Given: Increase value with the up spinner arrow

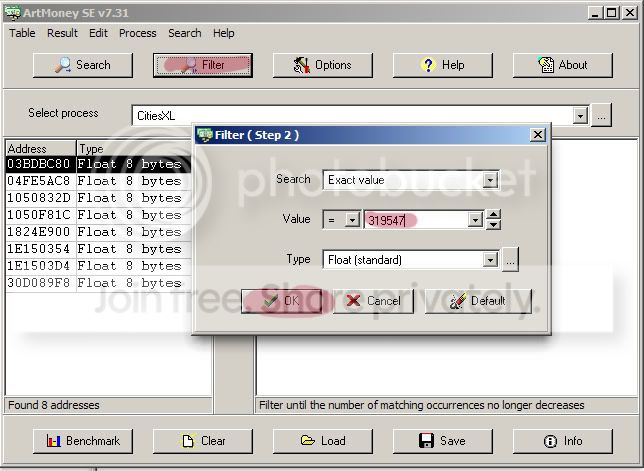Looking at the screenshot, I should 493,214.
